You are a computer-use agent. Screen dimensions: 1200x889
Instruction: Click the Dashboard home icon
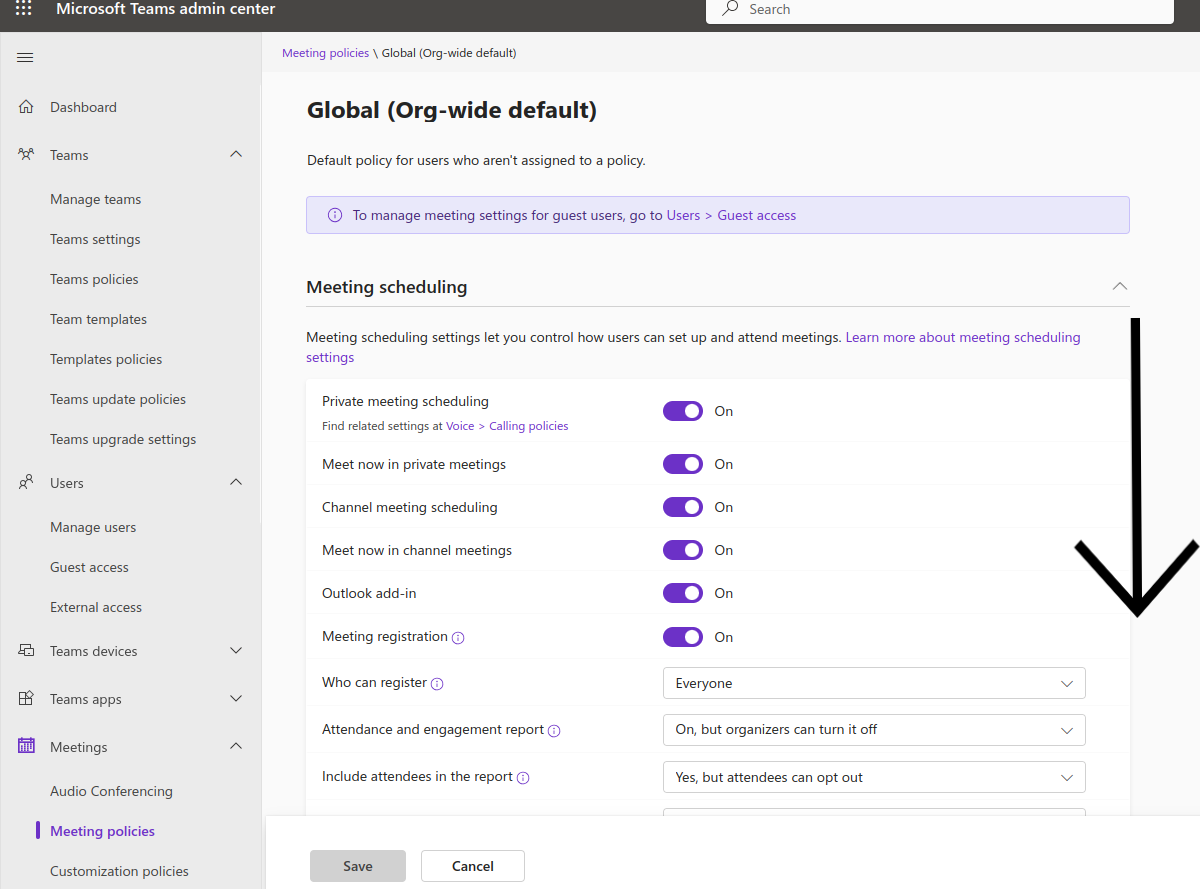coord(26,107)
